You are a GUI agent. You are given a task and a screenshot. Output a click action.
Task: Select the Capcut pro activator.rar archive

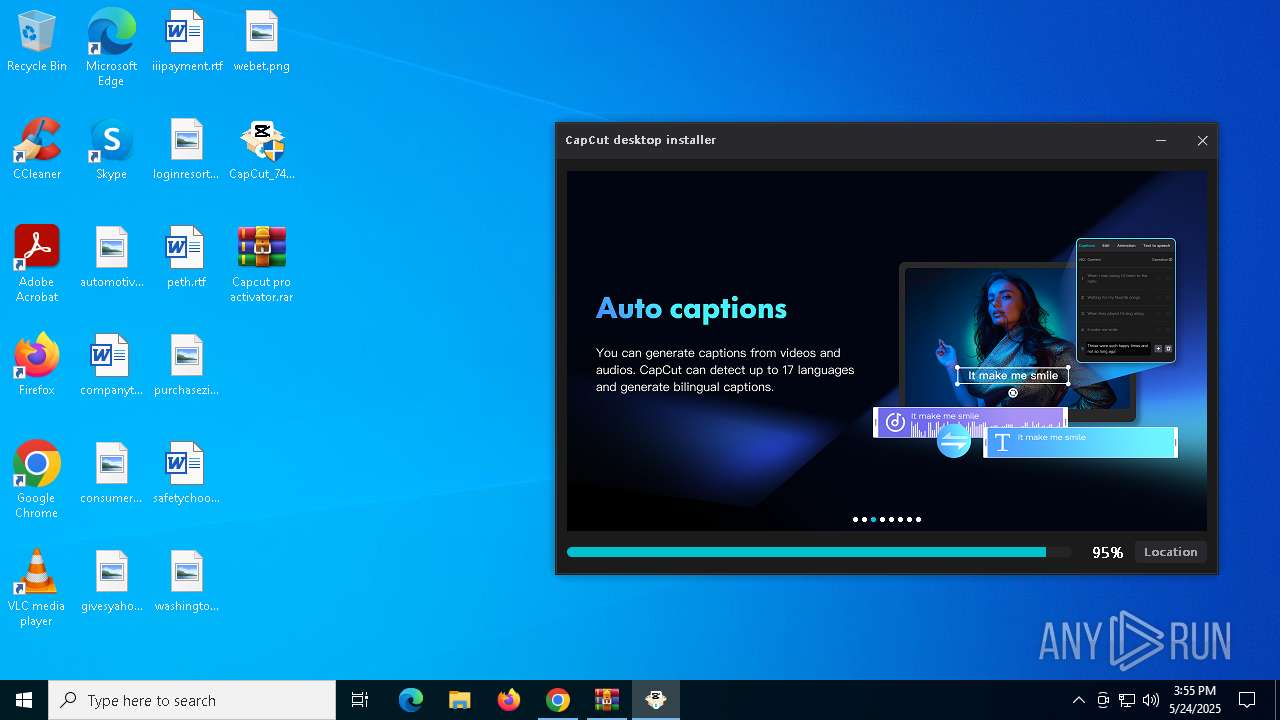[x=261, y=263]
